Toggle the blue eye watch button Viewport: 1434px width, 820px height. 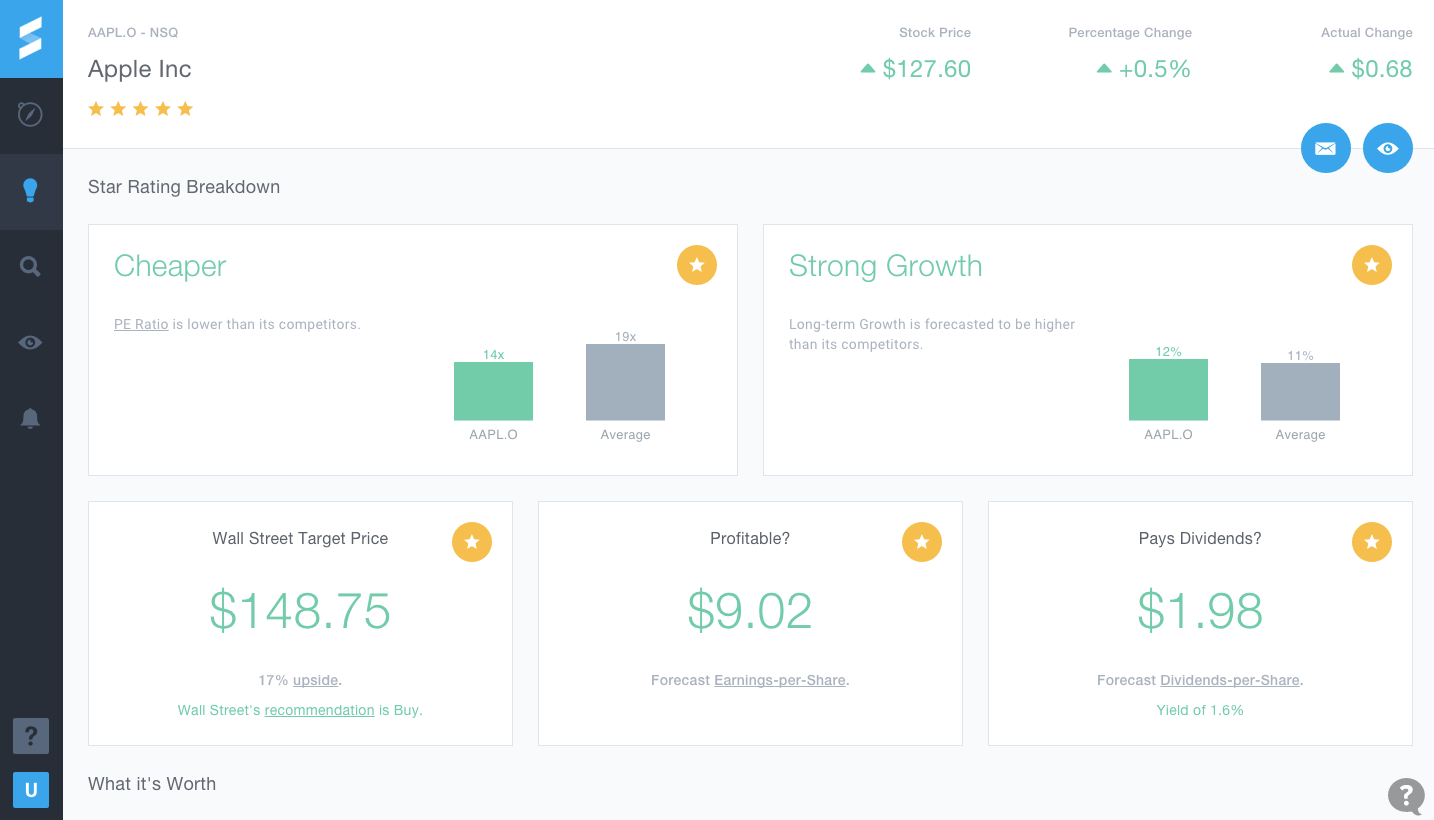click(1388, 148)
